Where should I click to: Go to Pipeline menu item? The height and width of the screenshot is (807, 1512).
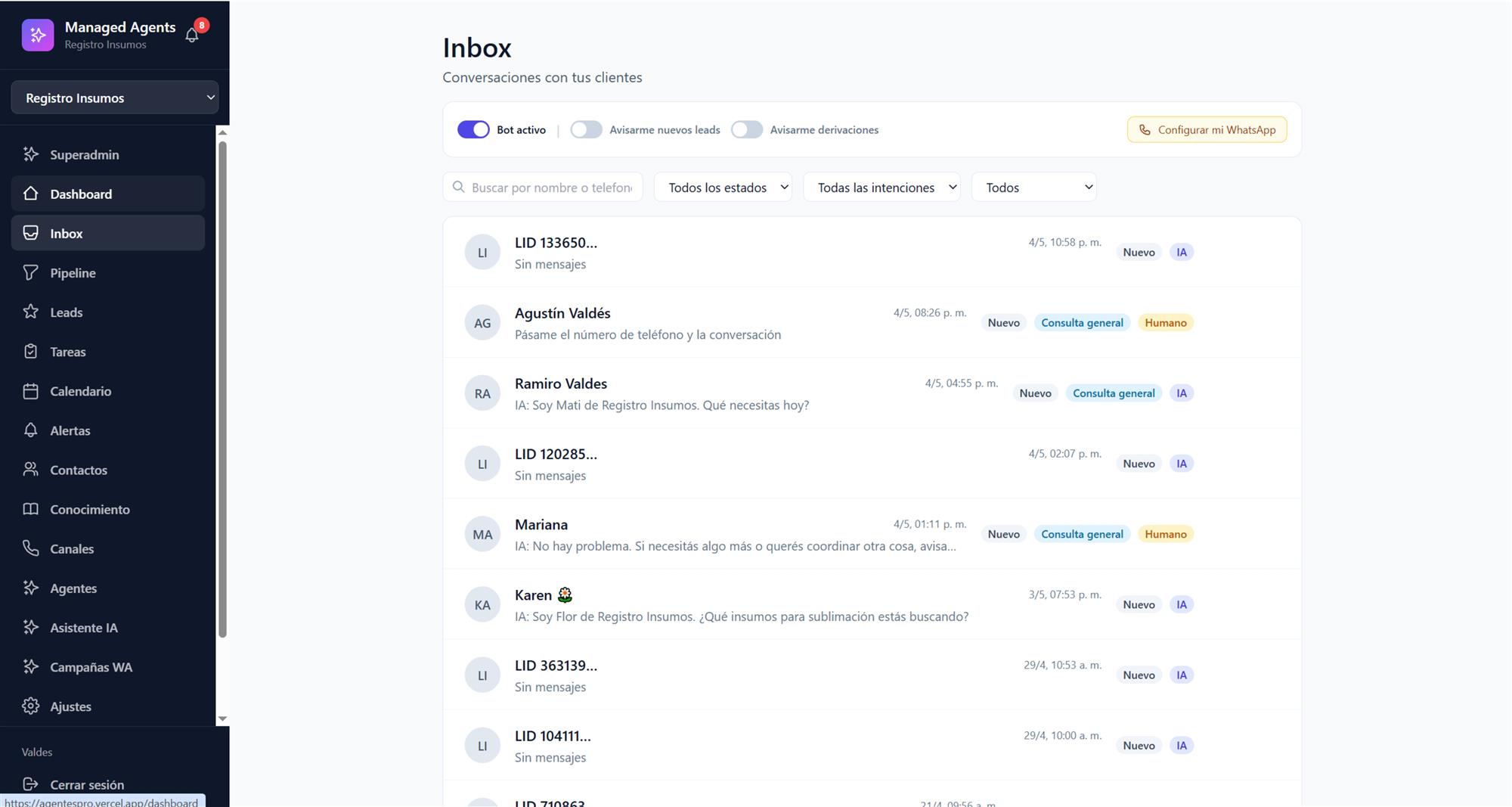click(x=108, y=272)
